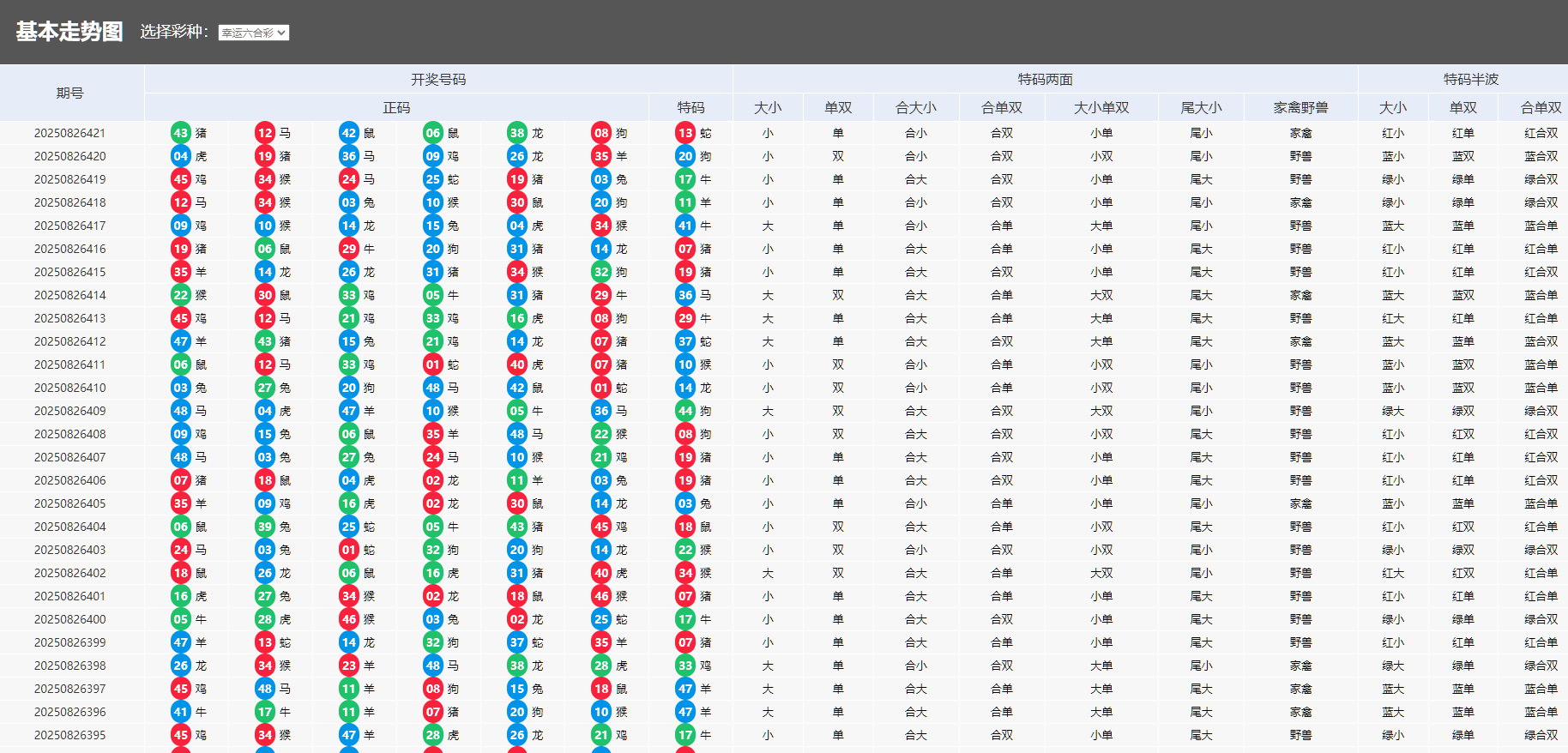Click first green ball 22 in issue 20250826414

[x=180, y=295]
